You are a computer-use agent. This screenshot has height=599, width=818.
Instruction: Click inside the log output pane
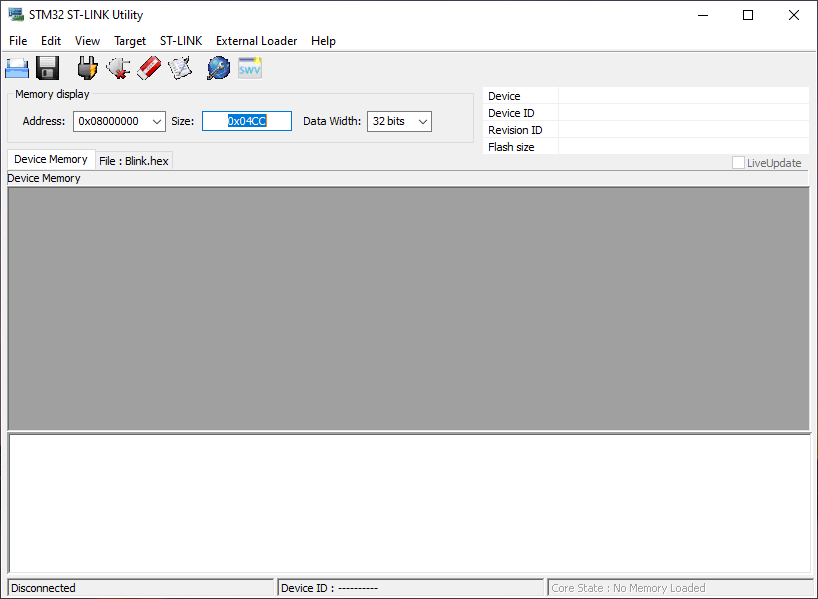pos(409,503)
